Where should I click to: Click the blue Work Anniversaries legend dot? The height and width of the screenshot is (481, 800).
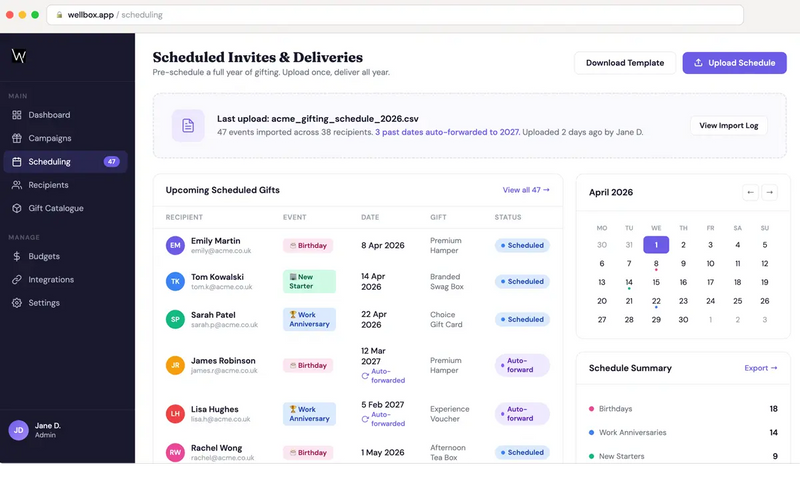(x=591, y=433)
